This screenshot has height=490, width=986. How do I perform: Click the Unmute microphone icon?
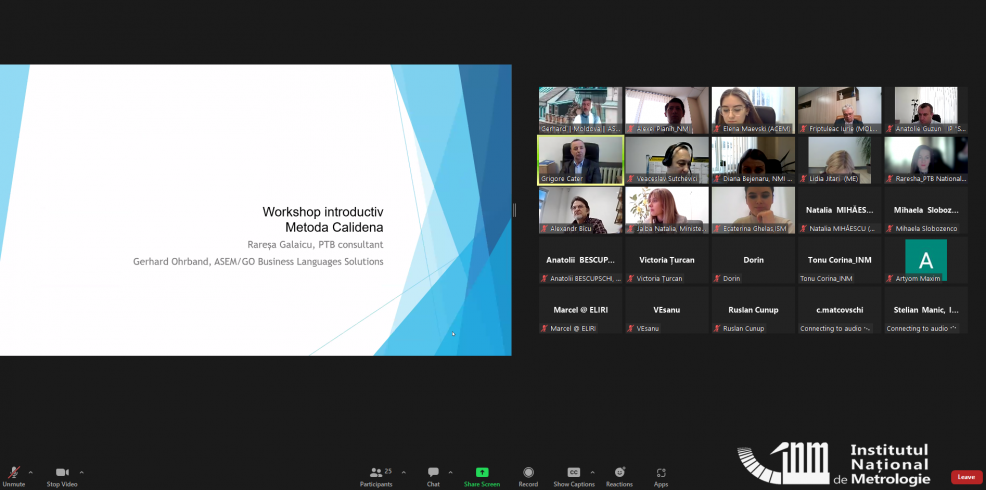coord(14,472)
